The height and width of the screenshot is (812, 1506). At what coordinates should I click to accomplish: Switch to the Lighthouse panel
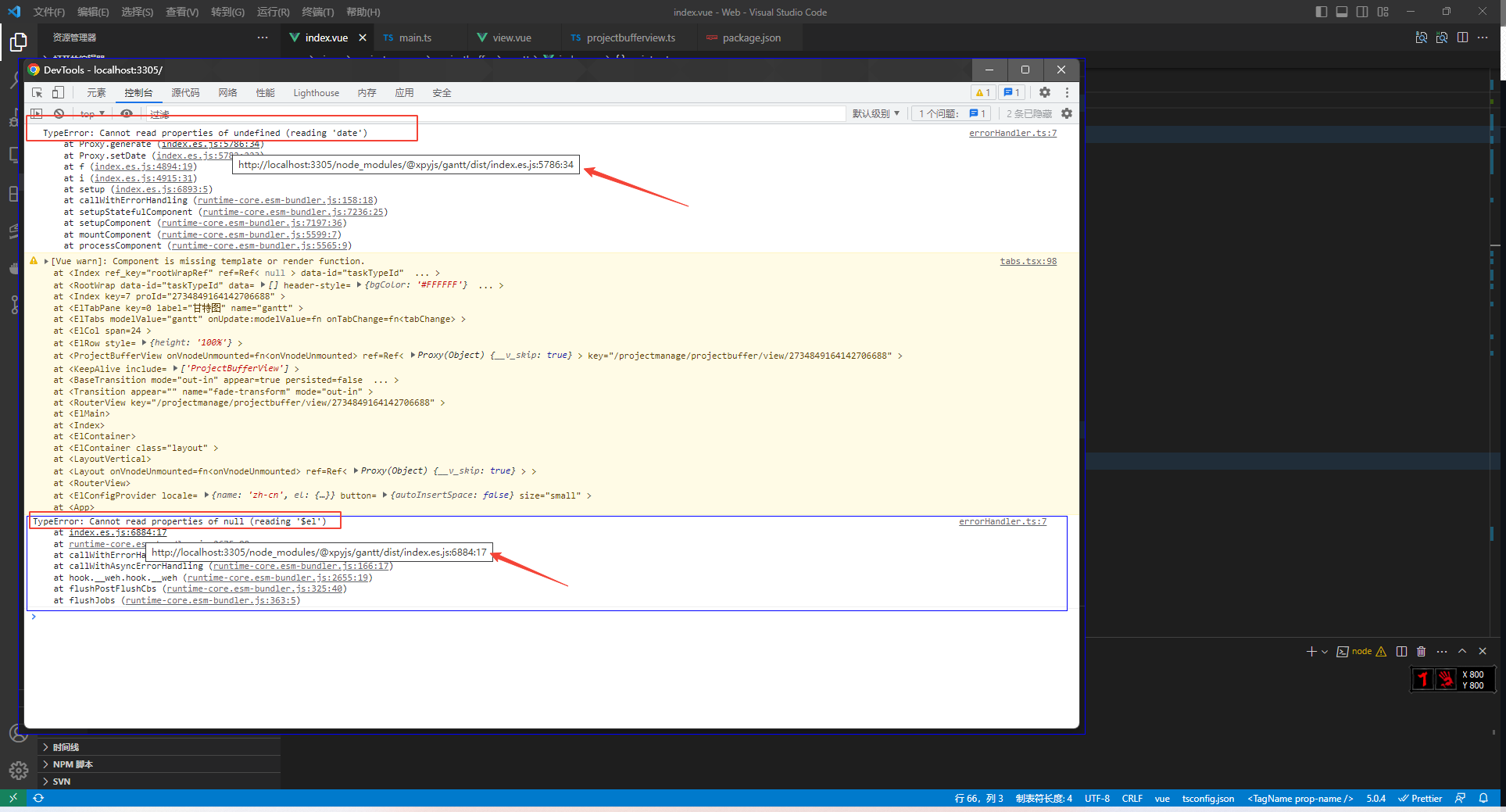point(315,92)
